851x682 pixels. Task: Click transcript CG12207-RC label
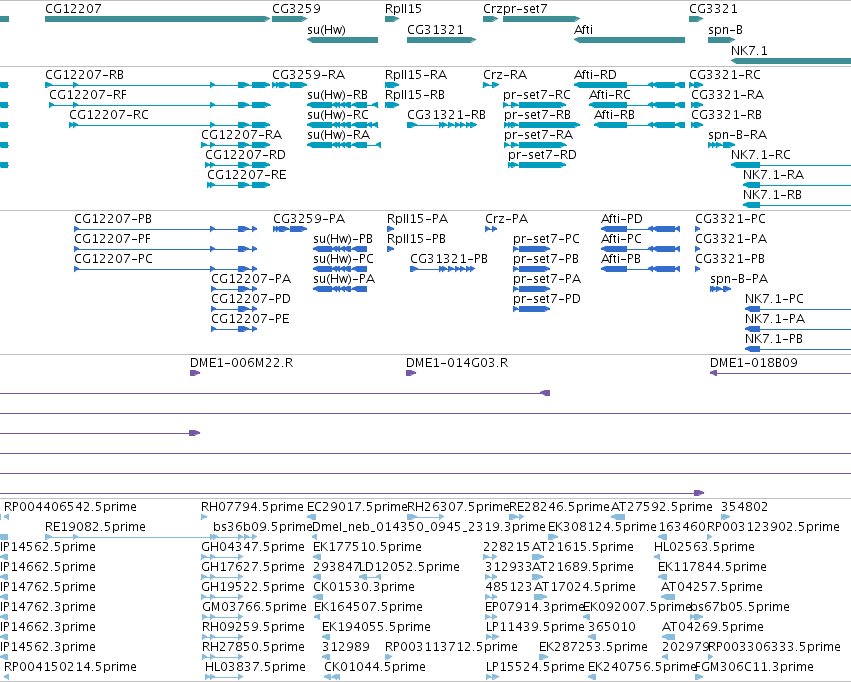[109, 115]
